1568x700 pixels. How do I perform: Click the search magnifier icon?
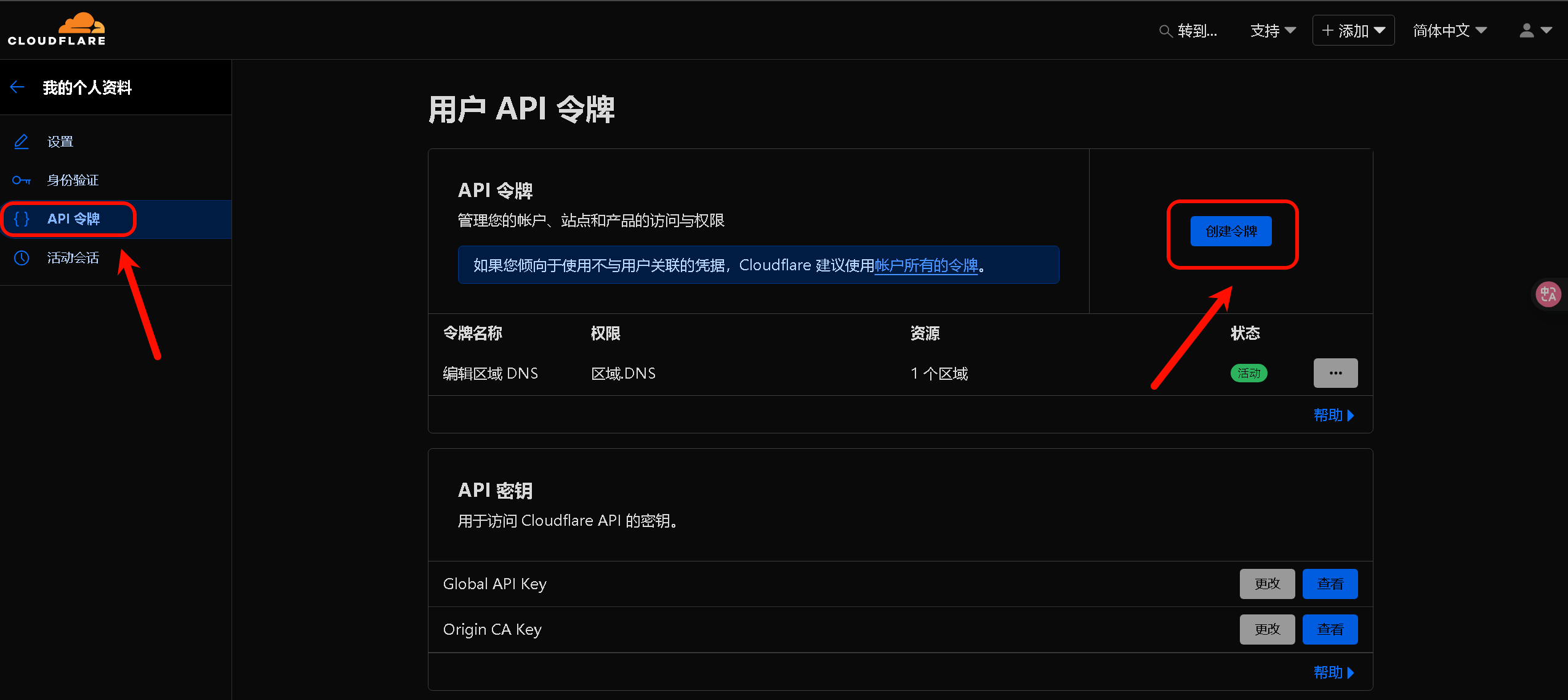[x=1165, y=31]
